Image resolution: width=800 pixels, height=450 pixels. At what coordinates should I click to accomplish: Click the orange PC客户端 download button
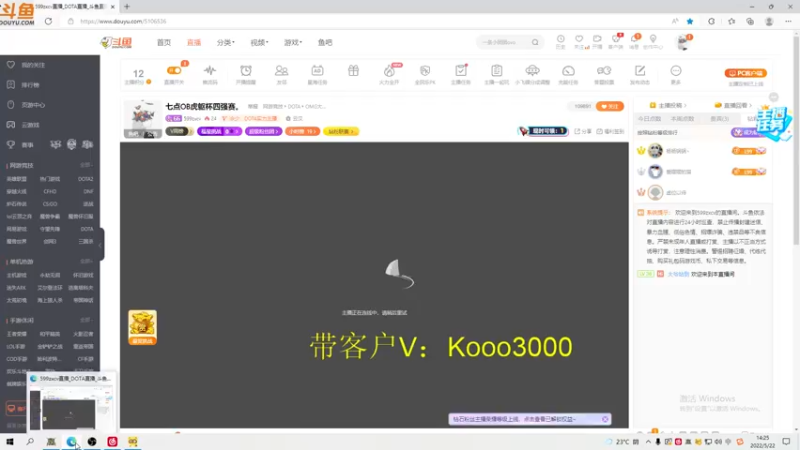pos(745,73)
